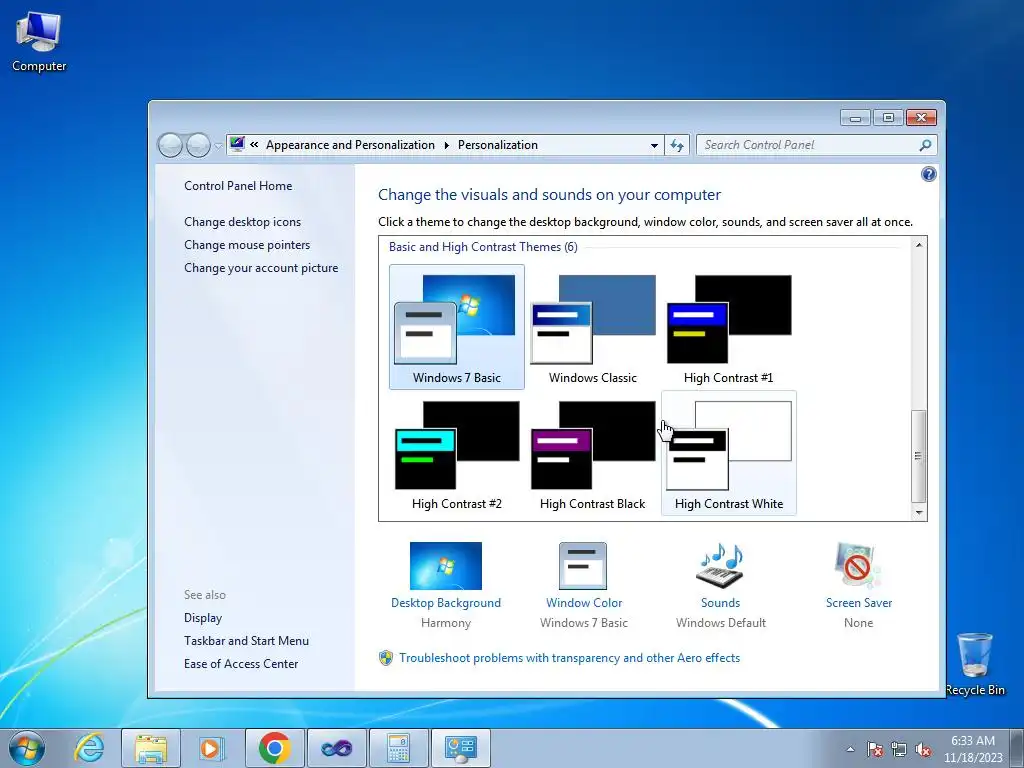Click Show desktop button at taskbar end
Image resolution: width=1024 pixels, height=768 pixels.
[x=1017, y=748]
